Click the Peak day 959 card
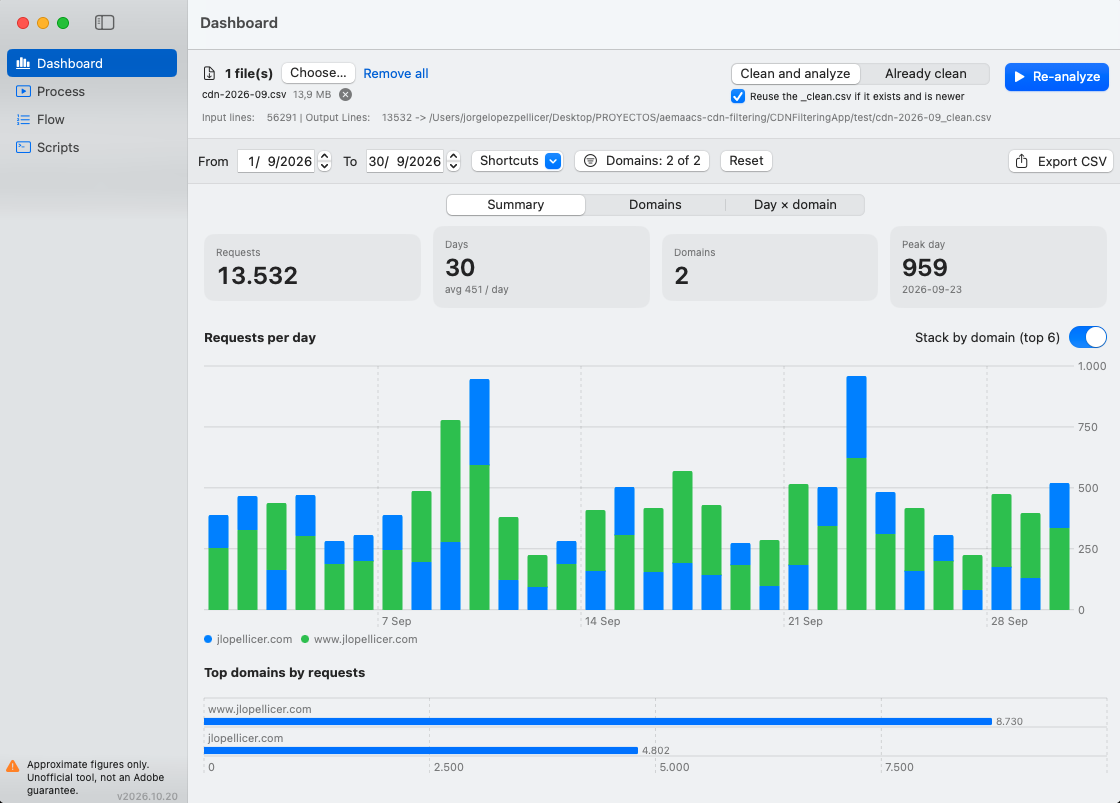The height and width of the screenshot is (803, 1120). click(x=998, y=267)
